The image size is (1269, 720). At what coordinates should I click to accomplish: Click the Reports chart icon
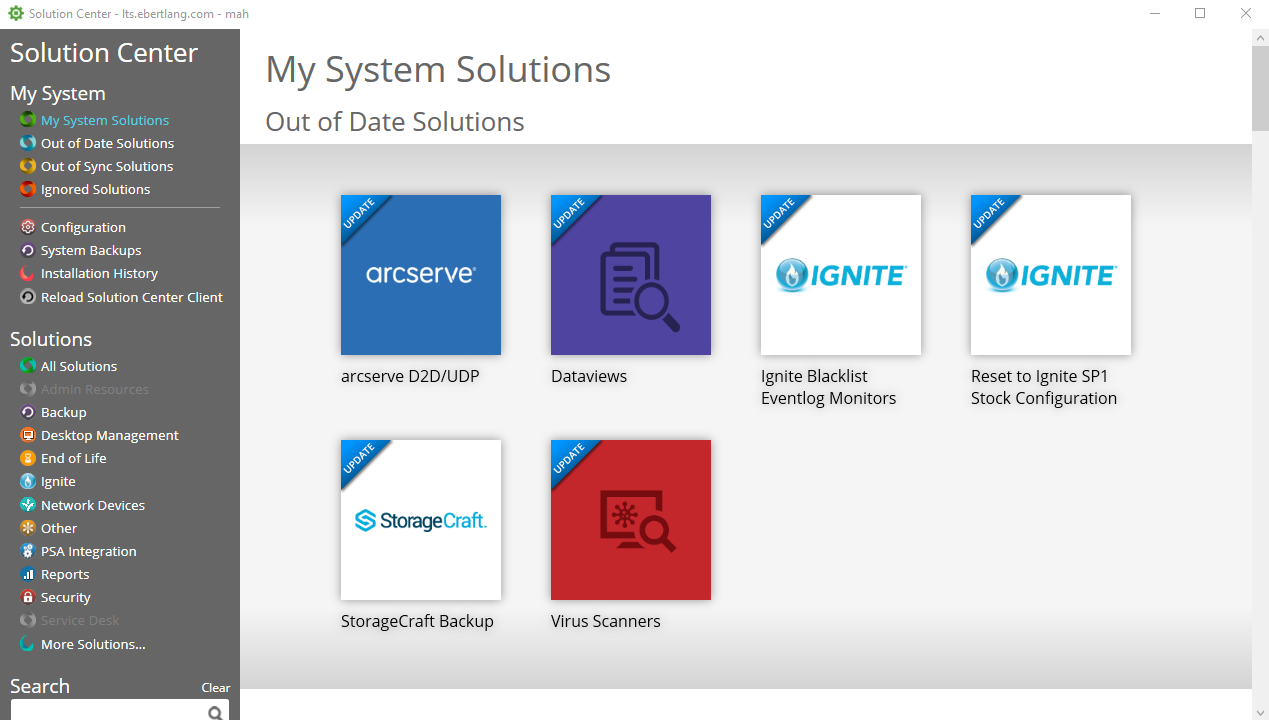point(28,574)
